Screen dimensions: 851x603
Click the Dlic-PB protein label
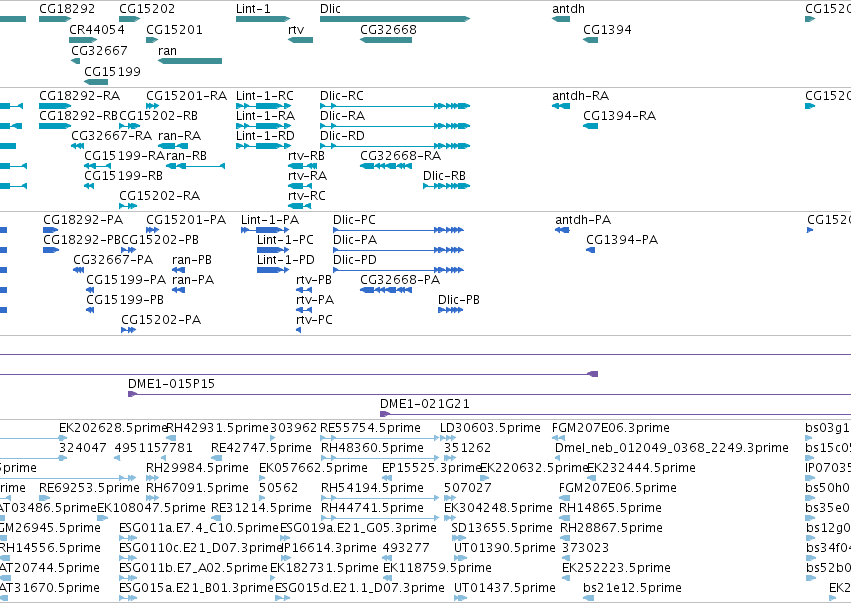pos(459,300)
